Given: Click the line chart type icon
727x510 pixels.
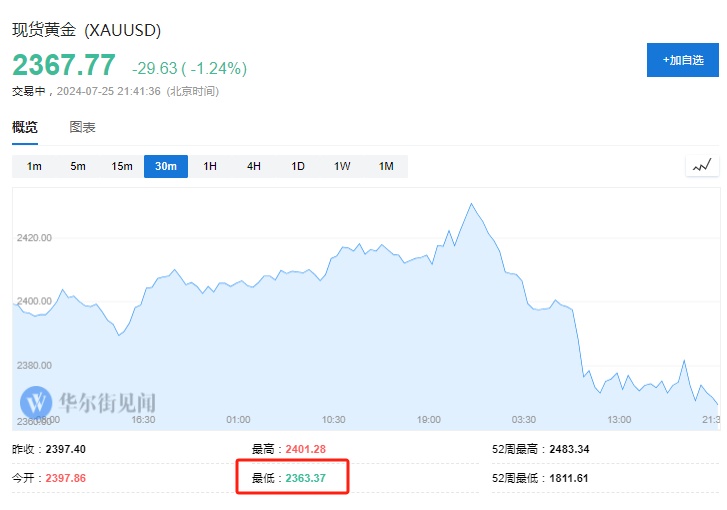Looking at the screenshot, I should click(702, 166).
